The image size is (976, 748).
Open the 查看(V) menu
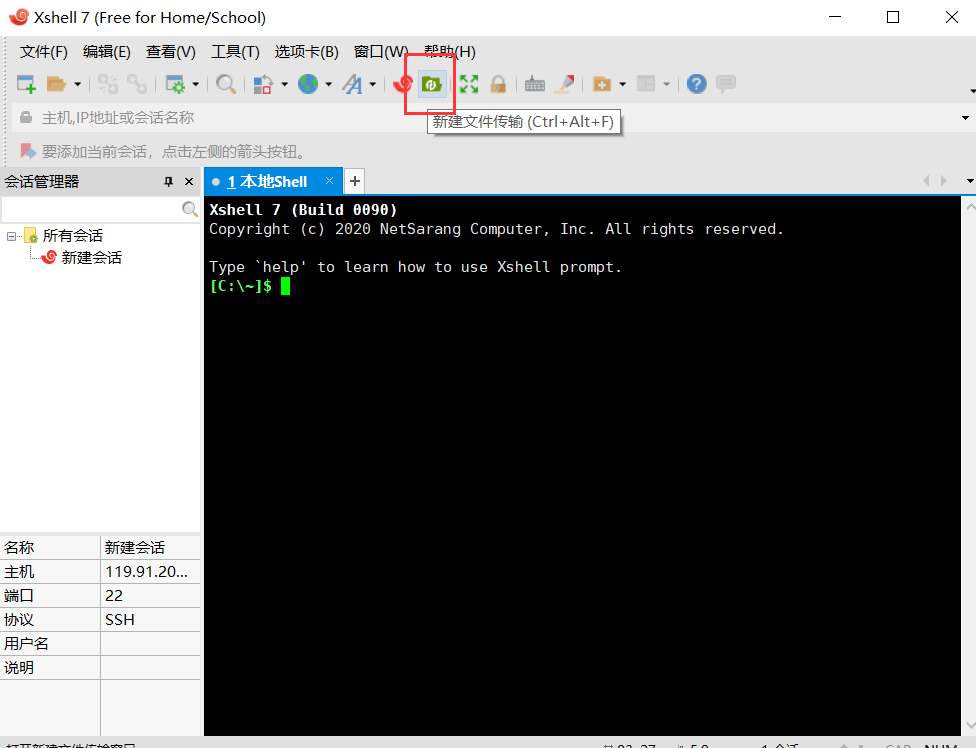[171, 52]
